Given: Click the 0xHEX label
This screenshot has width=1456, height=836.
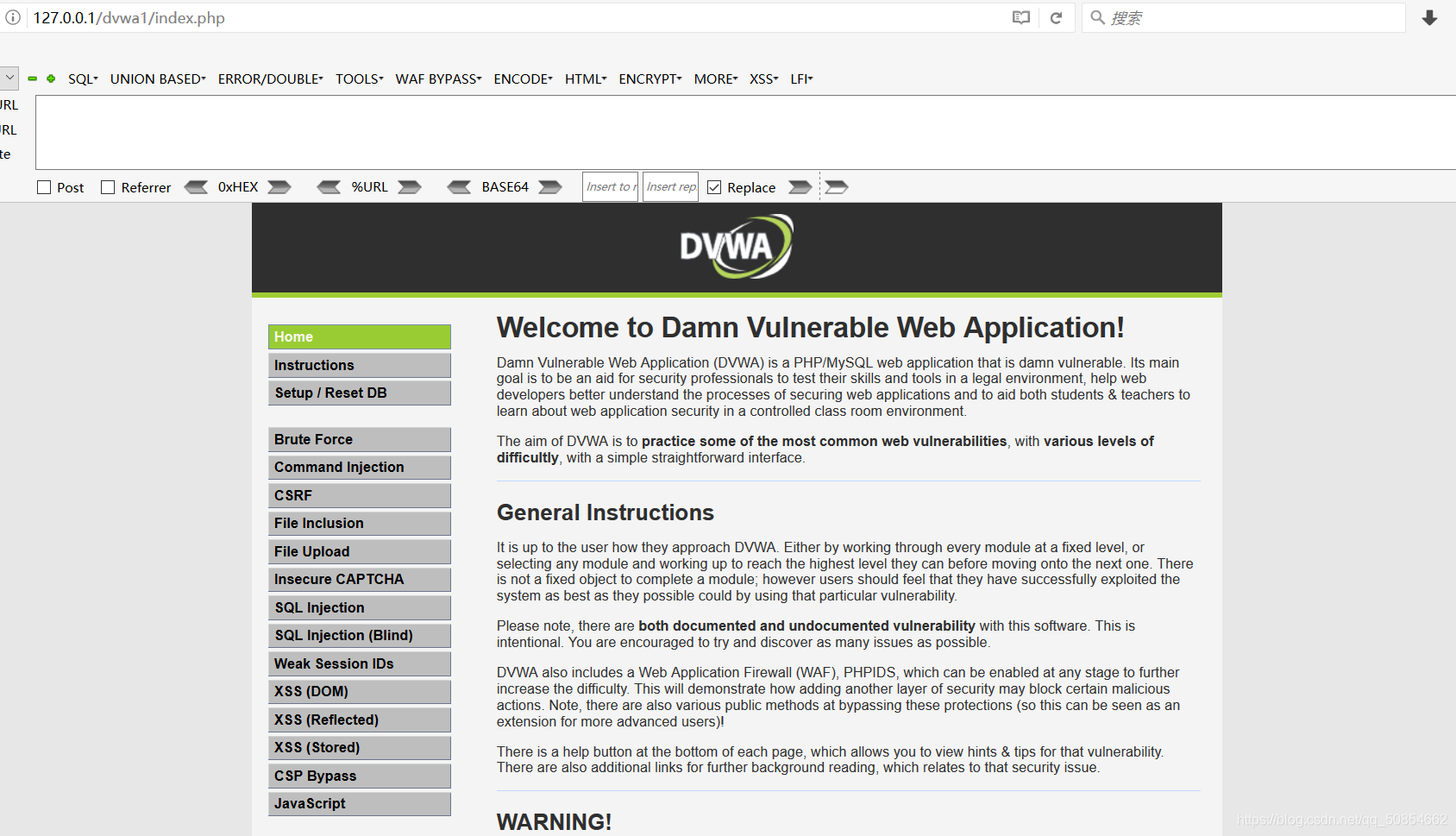Looking at the screenshot, I should point(238,187).
